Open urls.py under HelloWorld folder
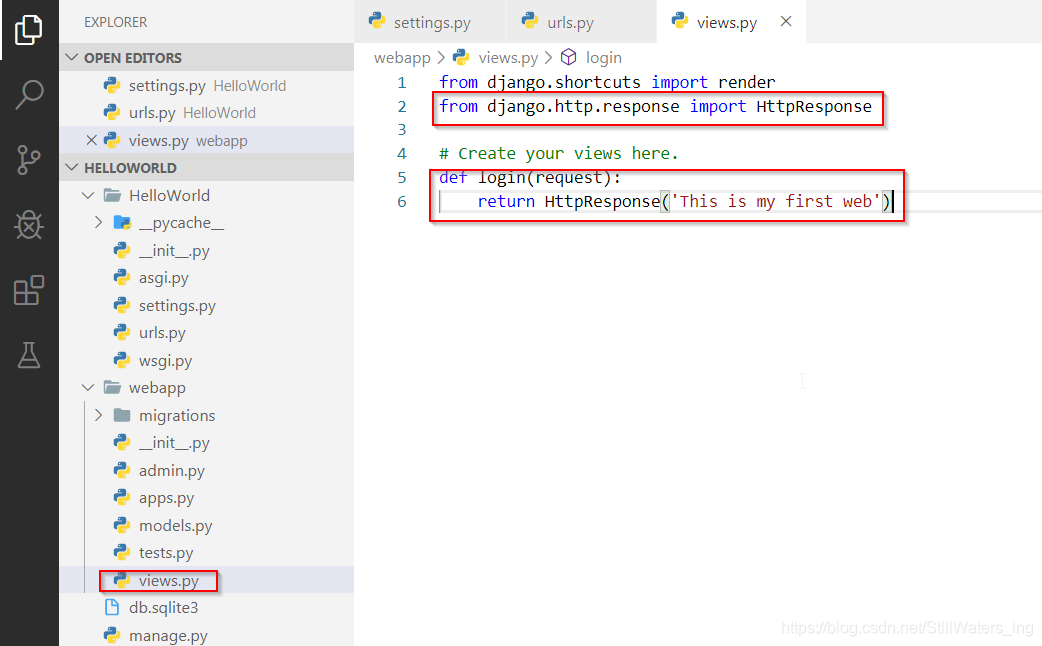Image resolution: width=1042 pixels, height=646 pixels. 206,333
